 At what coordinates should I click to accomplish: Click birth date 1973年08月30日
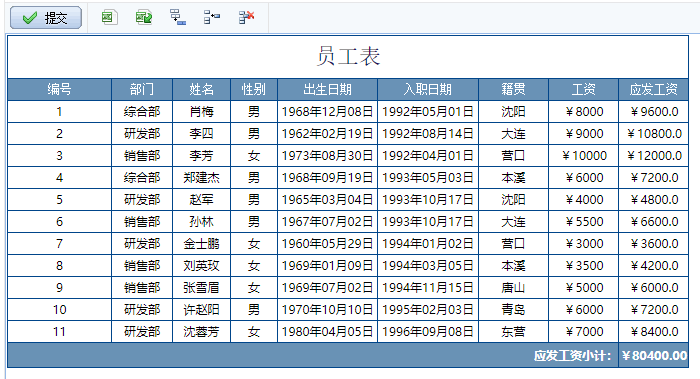pos(327,156)
